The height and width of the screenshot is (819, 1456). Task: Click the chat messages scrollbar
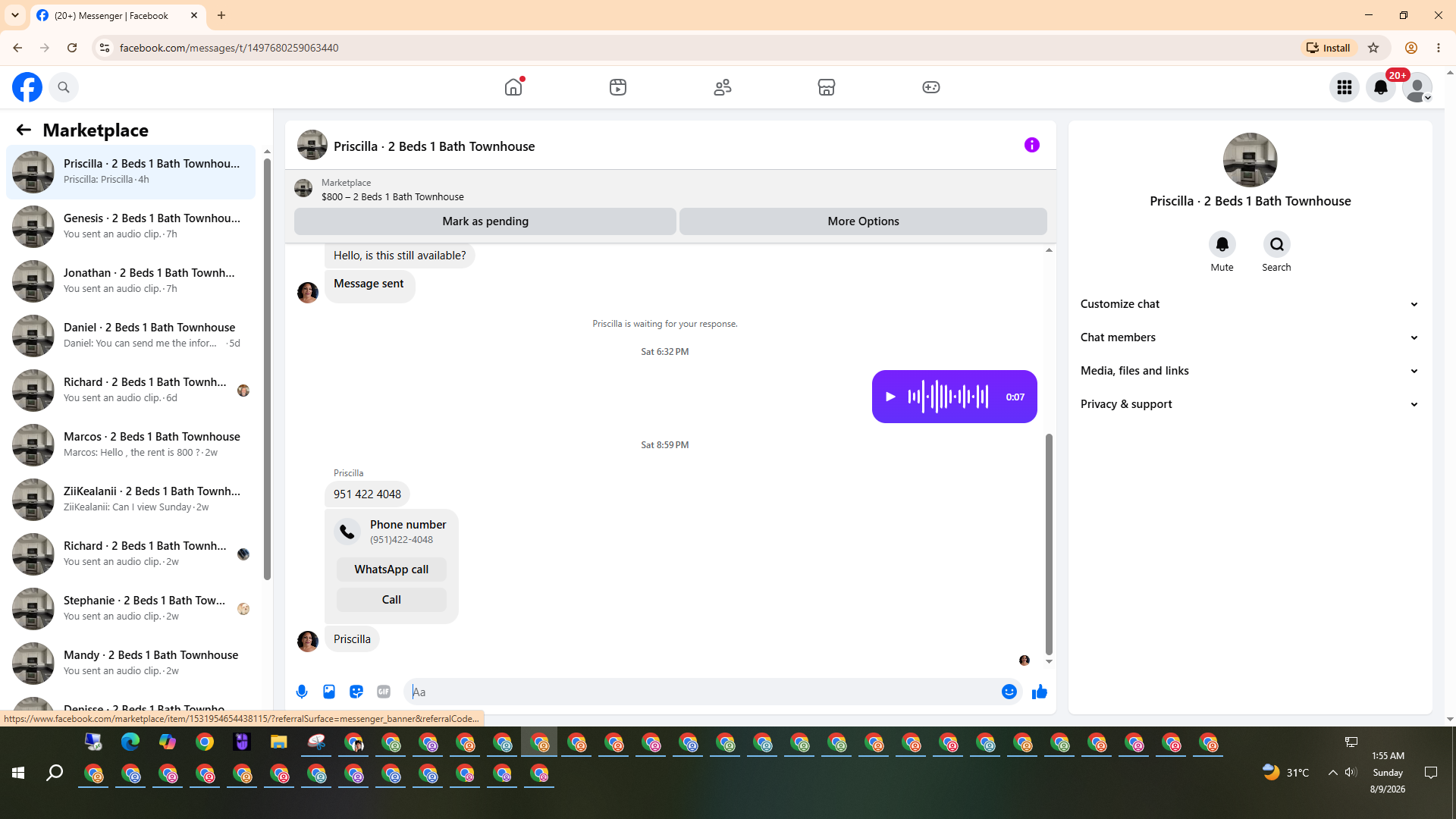coord(1049,544)
